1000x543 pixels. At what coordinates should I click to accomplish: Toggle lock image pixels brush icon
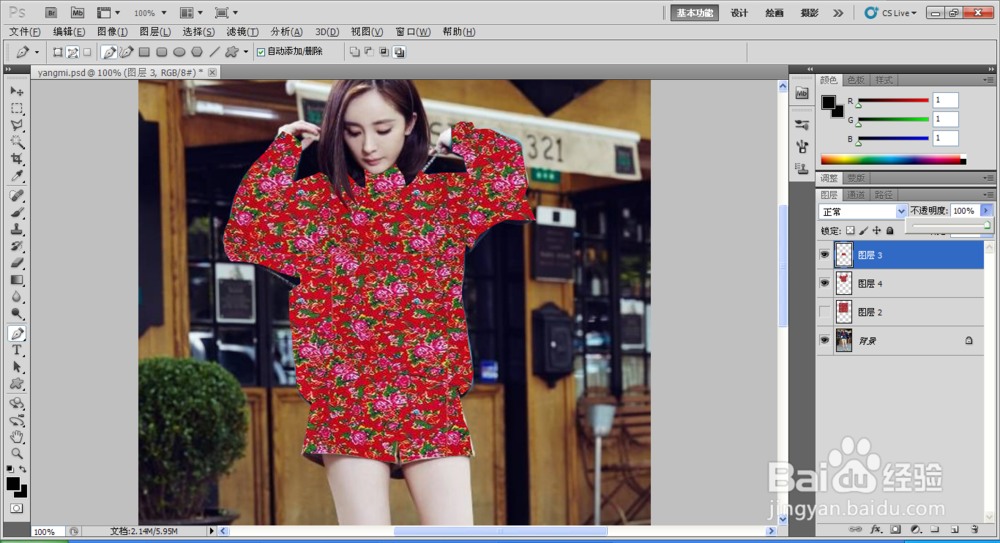pos(864,230)
